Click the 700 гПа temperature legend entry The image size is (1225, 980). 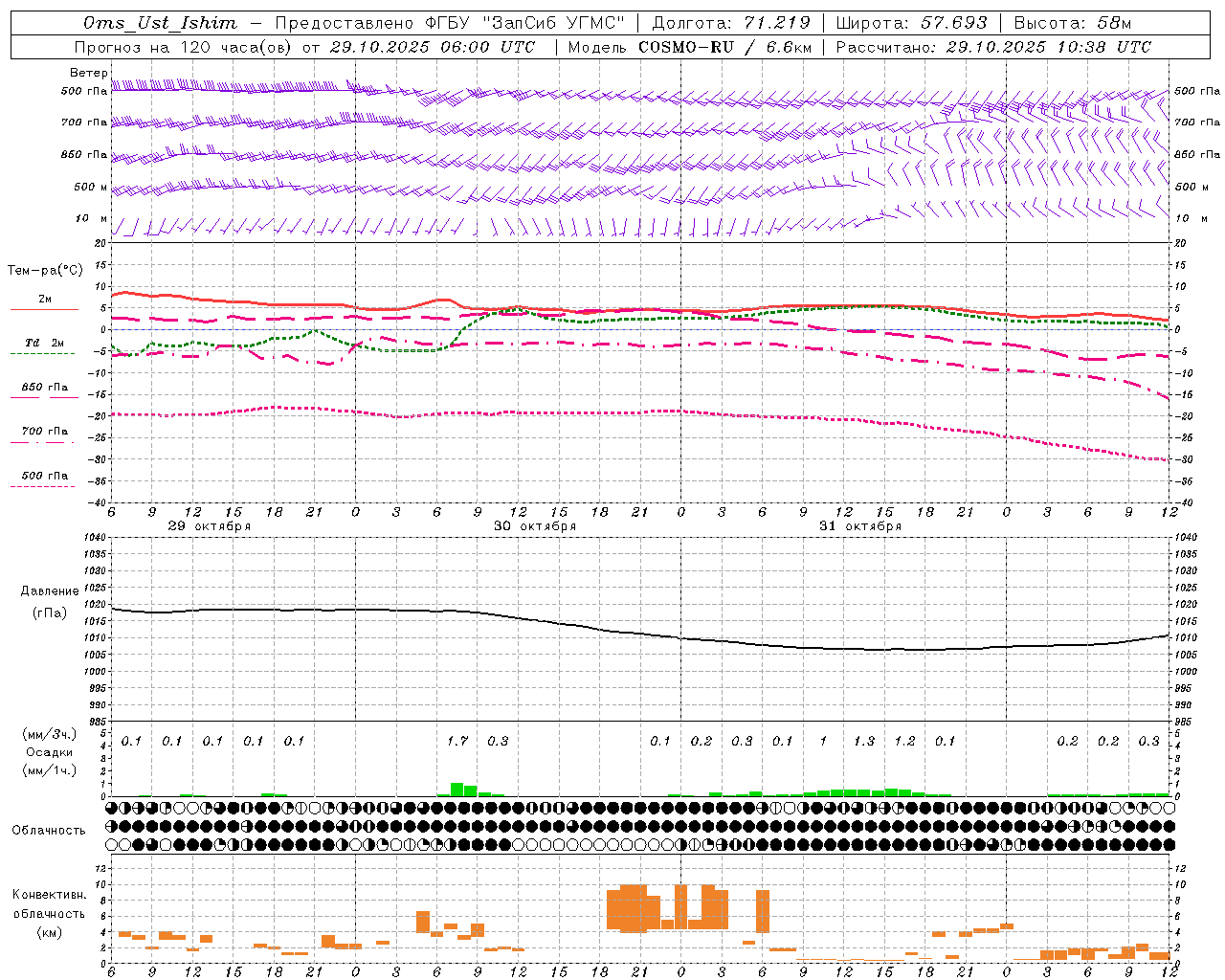(x=45, y=432)
